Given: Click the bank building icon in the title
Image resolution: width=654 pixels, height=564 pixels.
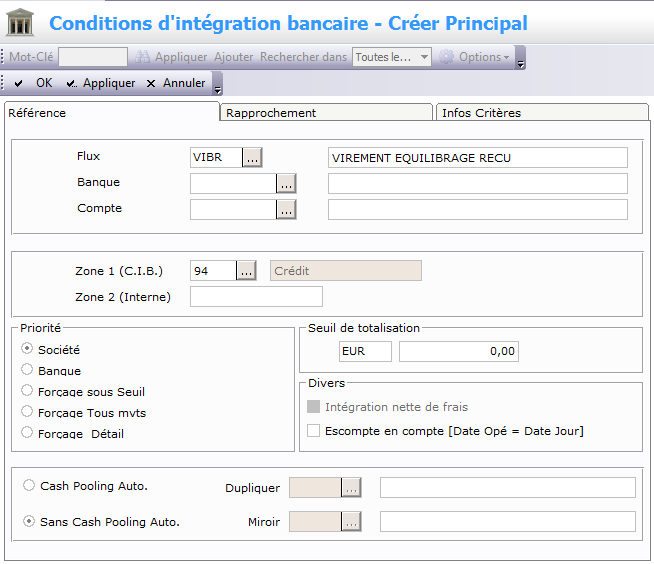Looking at the screenshot, I should point(21,23).
